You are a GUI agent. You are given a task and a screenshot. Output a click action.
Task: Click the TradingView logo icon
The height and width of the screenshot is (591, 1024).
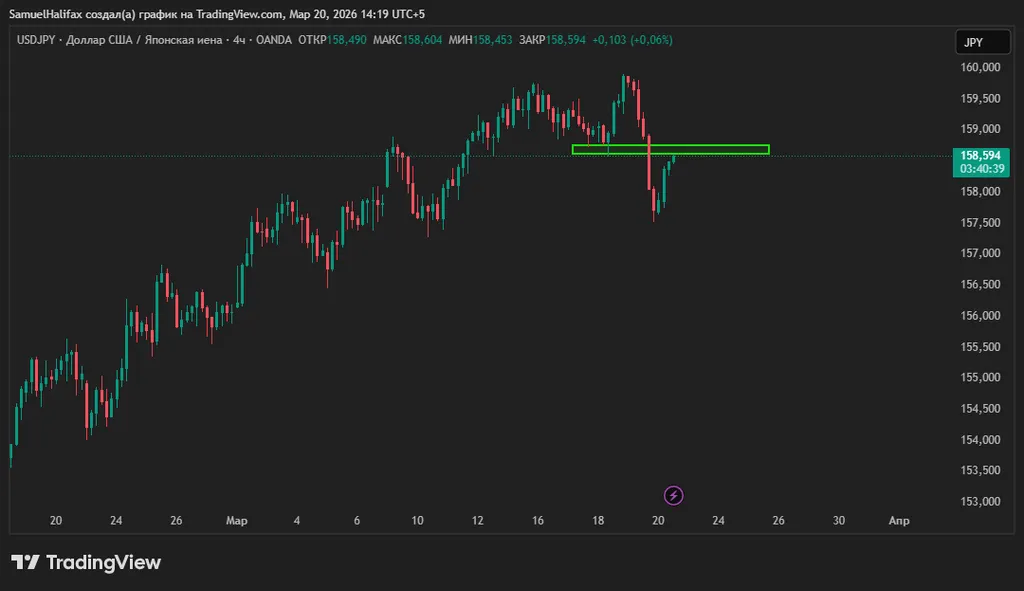click(x=26, y=563)
